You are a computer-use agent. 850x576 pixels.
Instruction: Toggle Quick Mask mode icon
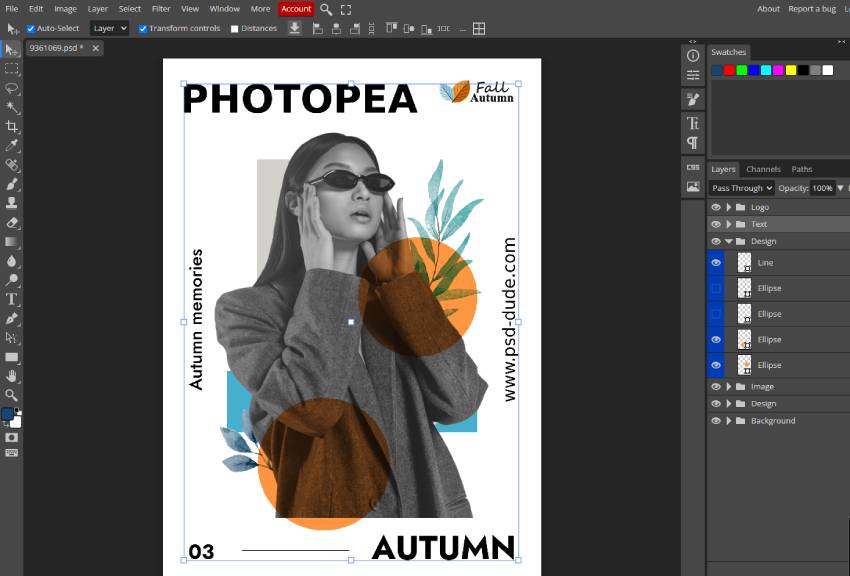11,437
